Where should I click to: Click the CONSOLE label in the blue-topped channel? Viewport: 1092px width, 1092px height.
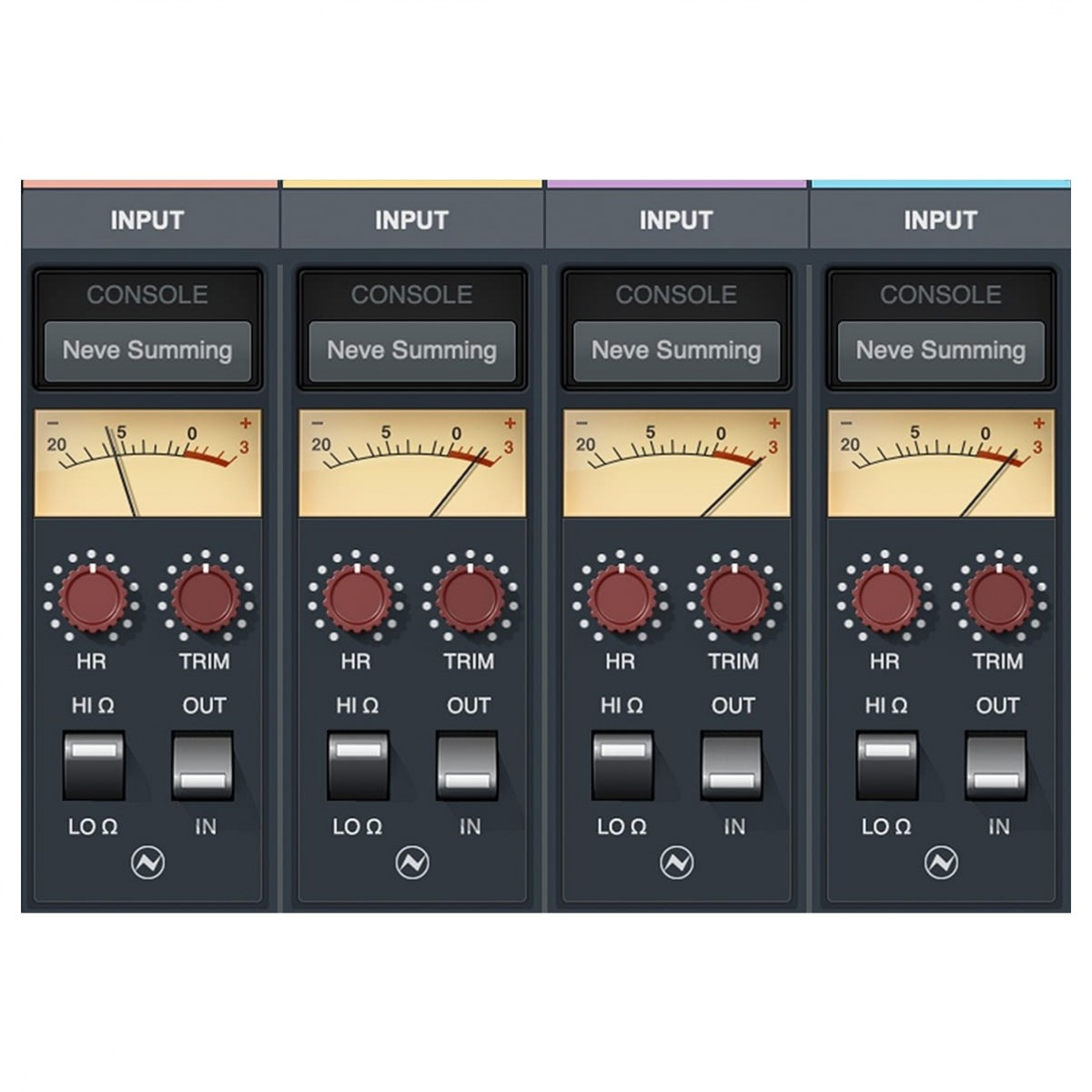[x=941, y=295]
